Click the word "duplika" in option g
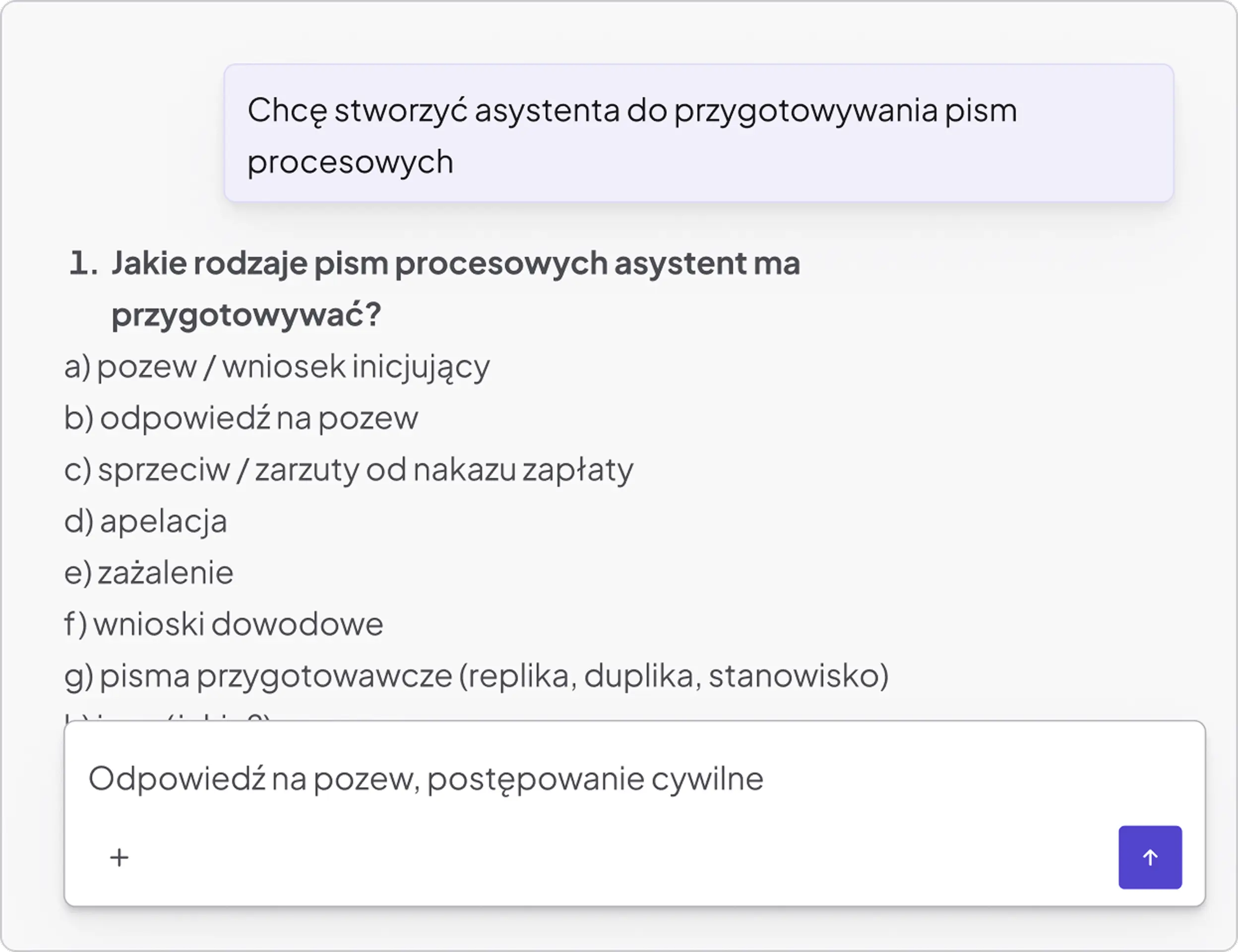 click(x=639, y=676)
